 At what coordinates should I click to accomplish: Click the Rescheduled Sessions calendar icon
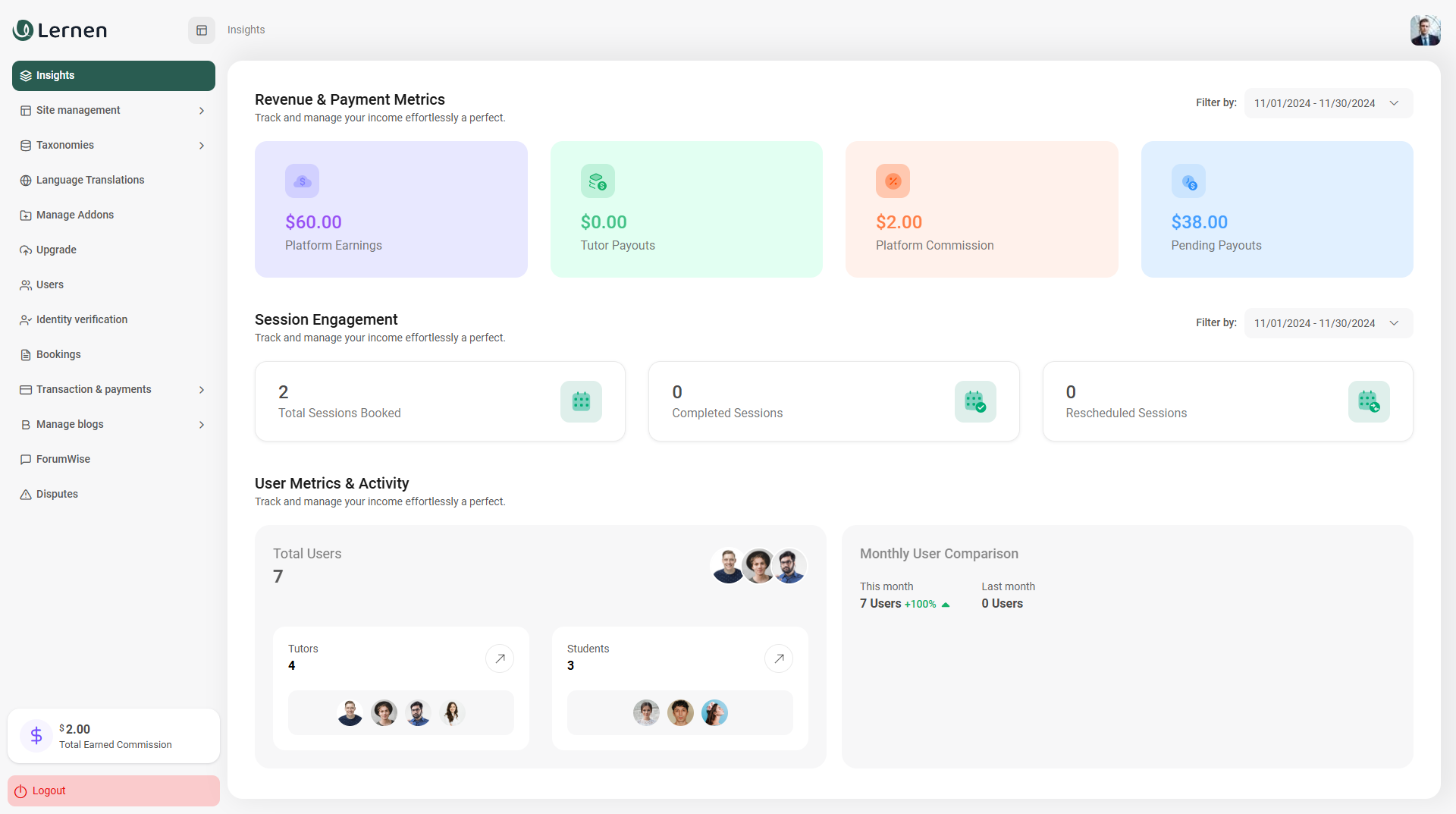pos(1369,401)
